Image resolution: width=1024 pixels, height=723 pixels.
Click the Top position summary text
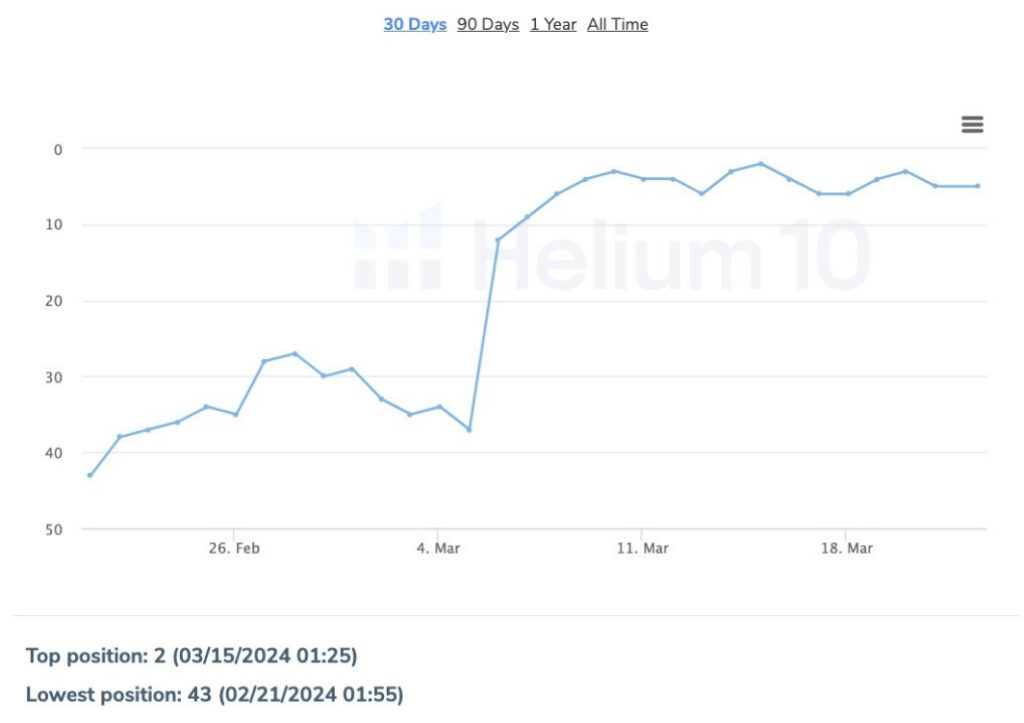(190, 655)
